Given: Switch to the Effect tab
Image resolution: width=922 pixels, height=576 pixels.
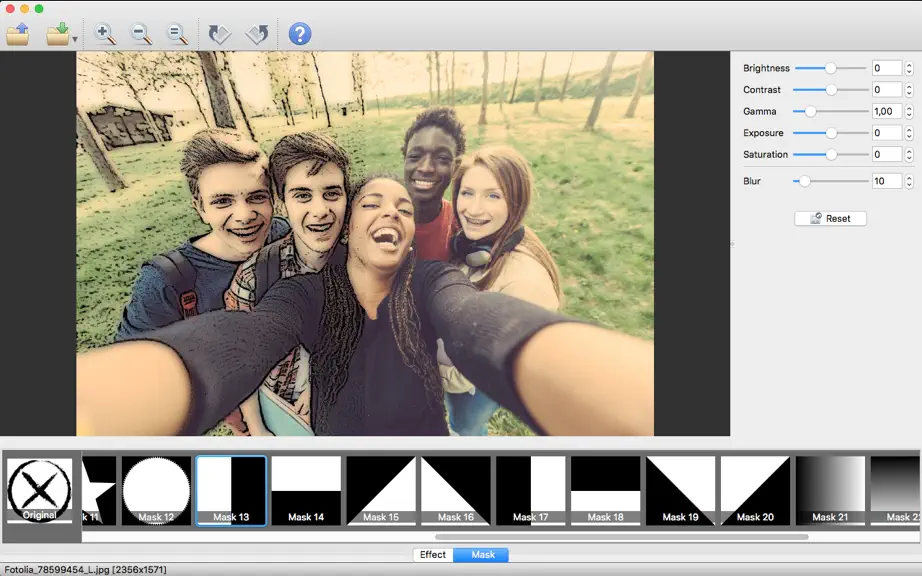Looking at the screenshot, I should [x=433, y=554].
